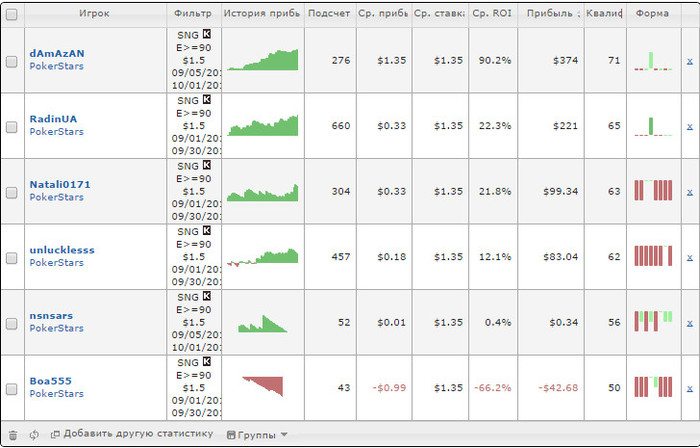Click the K filter icon for nsnsars
The height and width of the screenshot is (448, 700).
click(207, 296)
